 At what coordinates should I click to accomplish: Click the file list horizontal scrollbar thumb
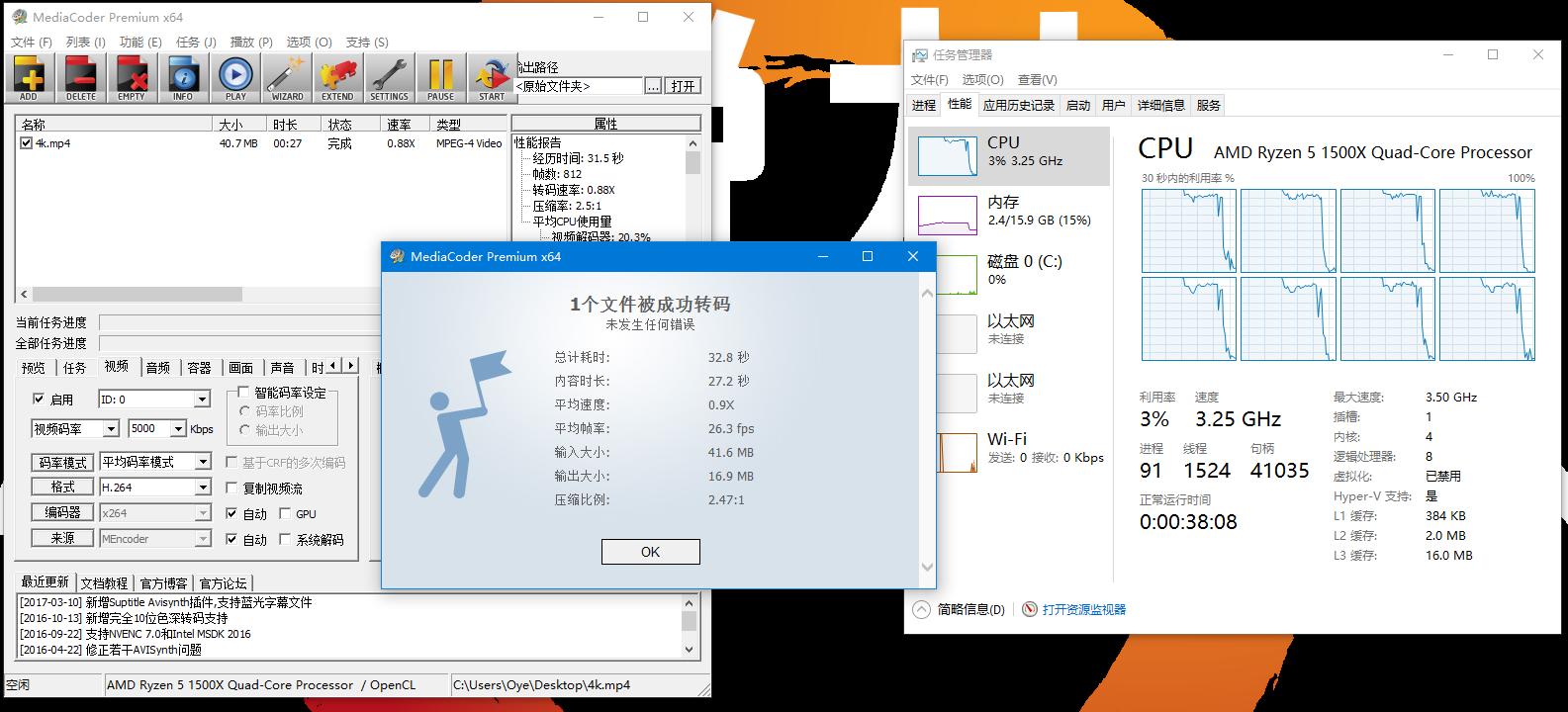pos(138,295)
